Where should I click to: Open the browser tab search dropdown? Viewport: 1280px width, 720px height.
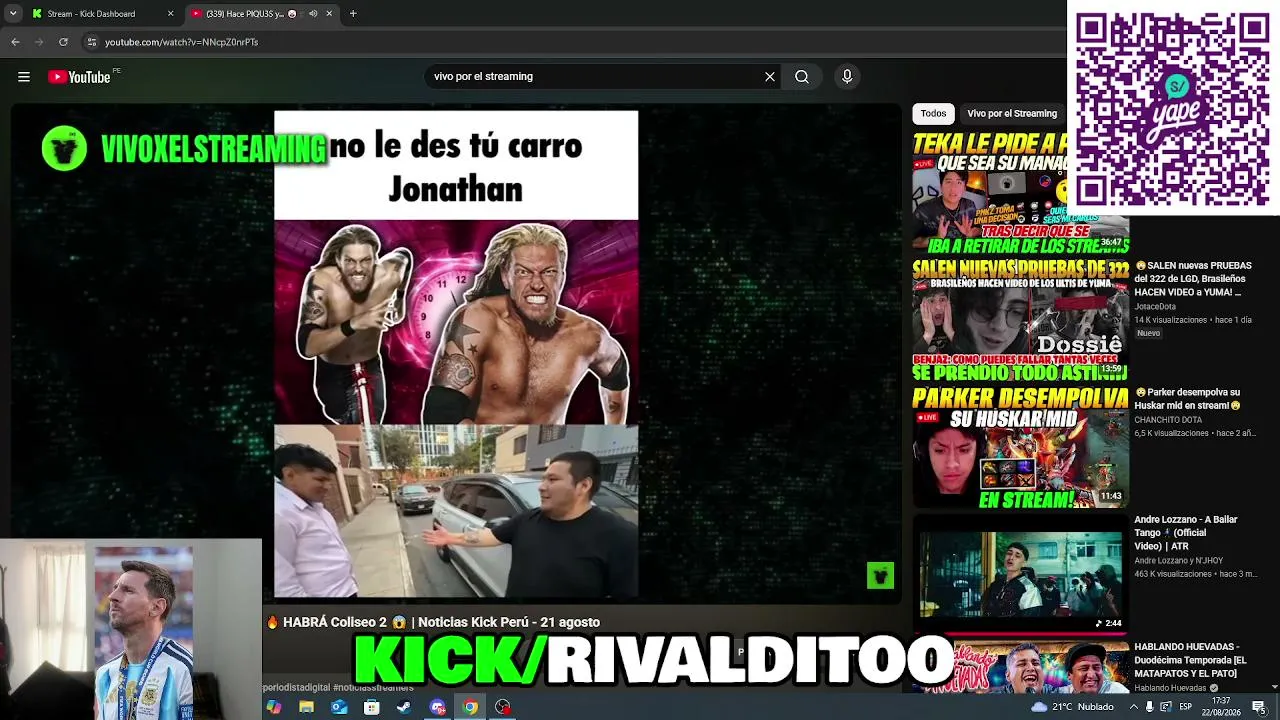(13, 14)
